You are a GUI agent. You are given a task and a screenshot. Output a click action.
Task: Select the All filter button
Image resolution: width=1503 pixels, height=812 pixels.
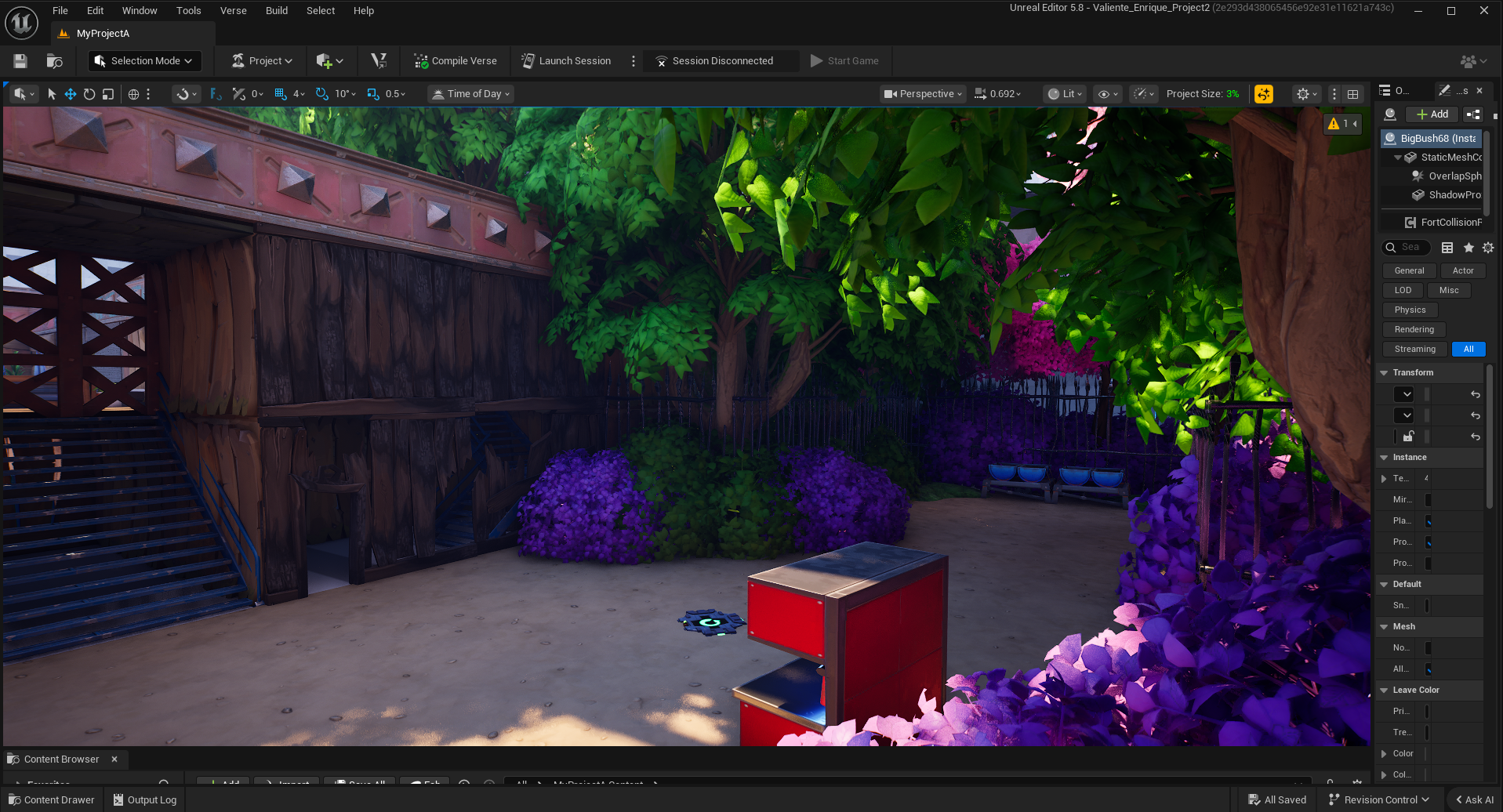(1469, 350)
